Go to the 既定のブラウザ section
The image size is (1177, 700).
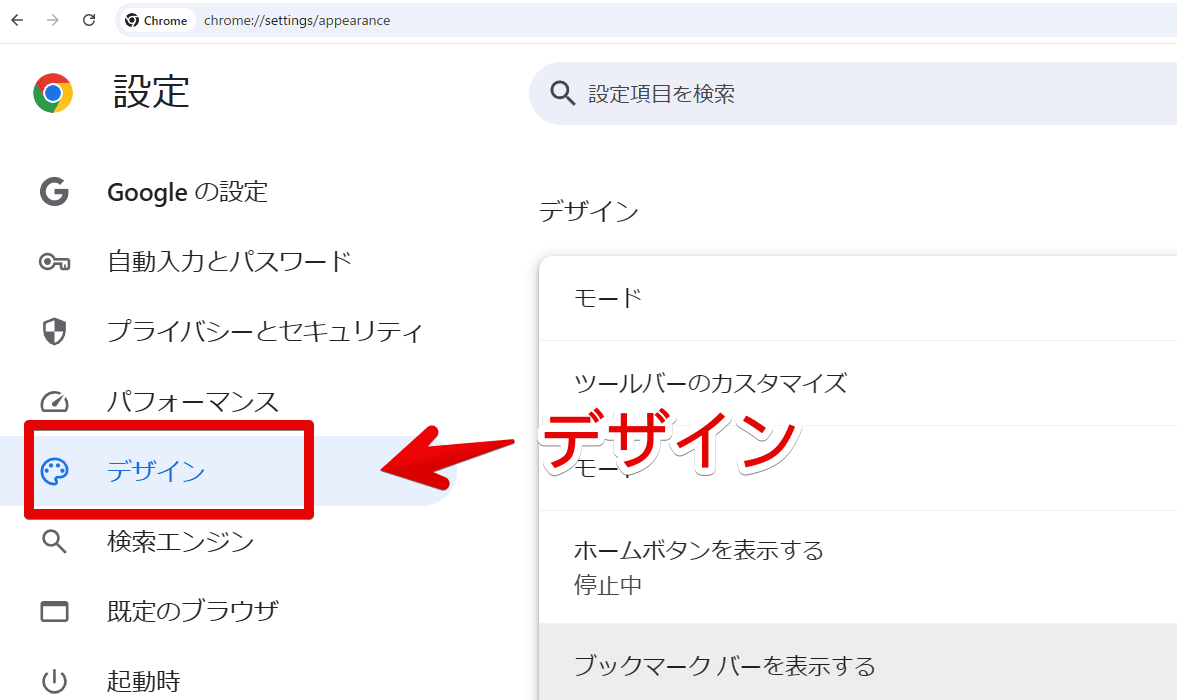click(x=192, y=611)
